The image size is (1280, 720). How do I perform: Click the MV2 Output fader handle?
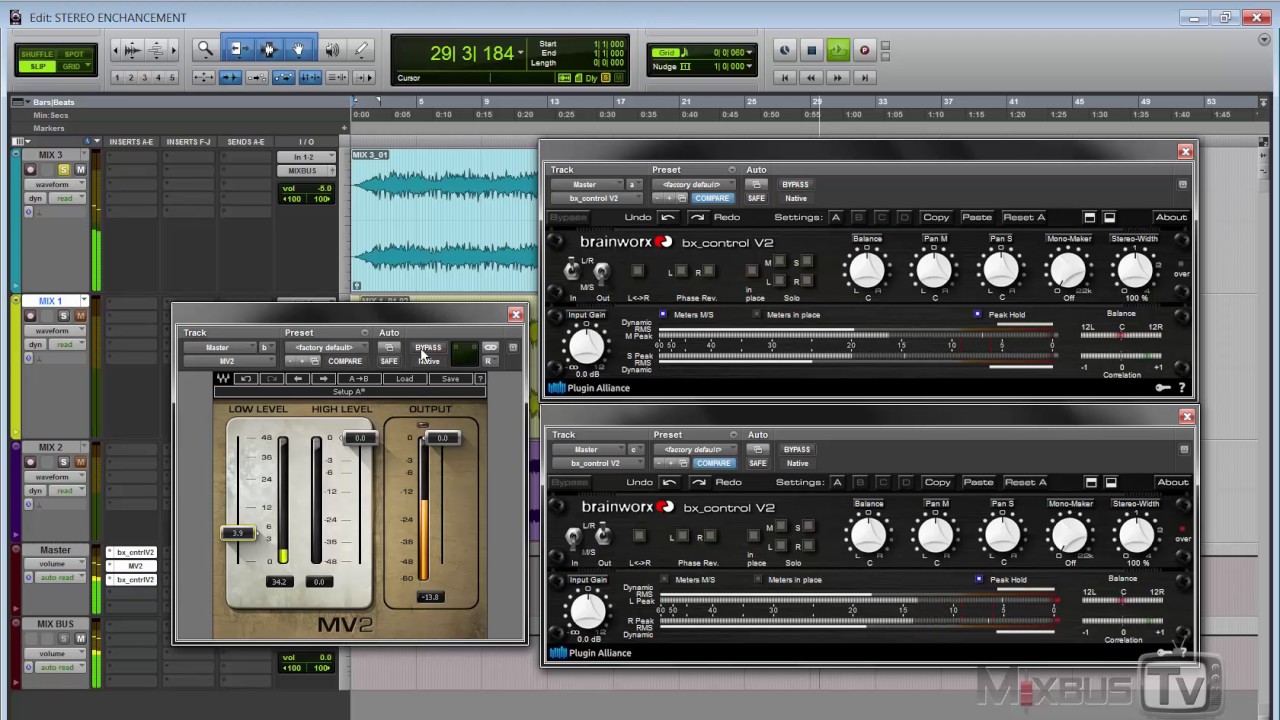[441, 438]
